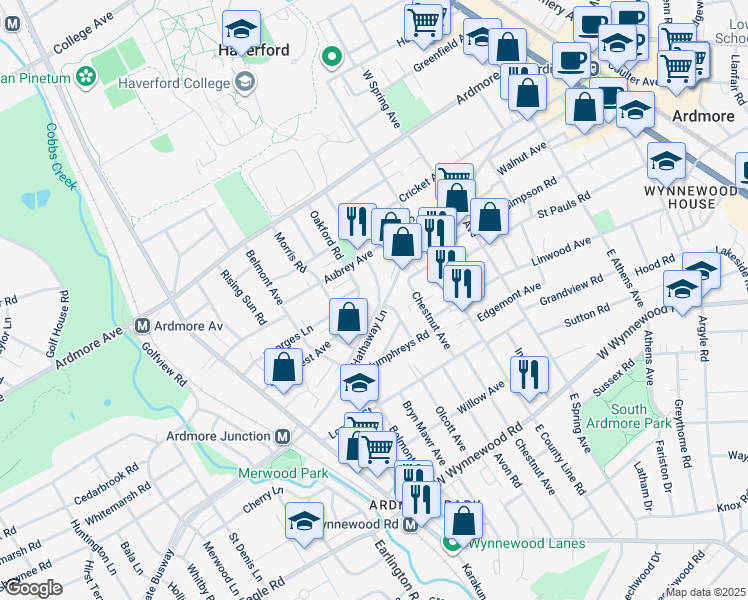Select the Golfview Rd street label
The height and width of the screenshot is (600, 748).
coord(164,364)
